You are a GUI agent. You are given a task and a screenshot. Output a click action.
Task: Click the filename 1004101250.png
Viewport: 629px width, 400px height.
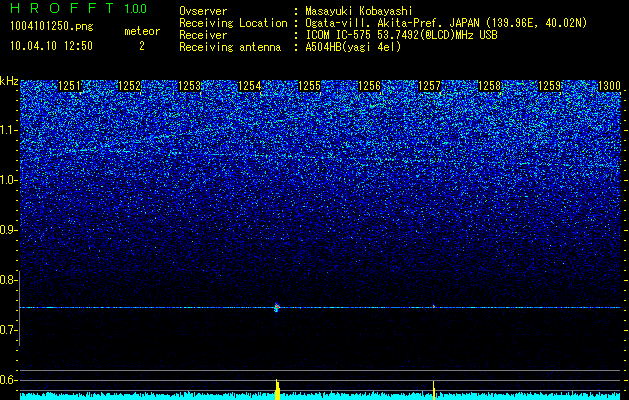(x=52, y=26)
